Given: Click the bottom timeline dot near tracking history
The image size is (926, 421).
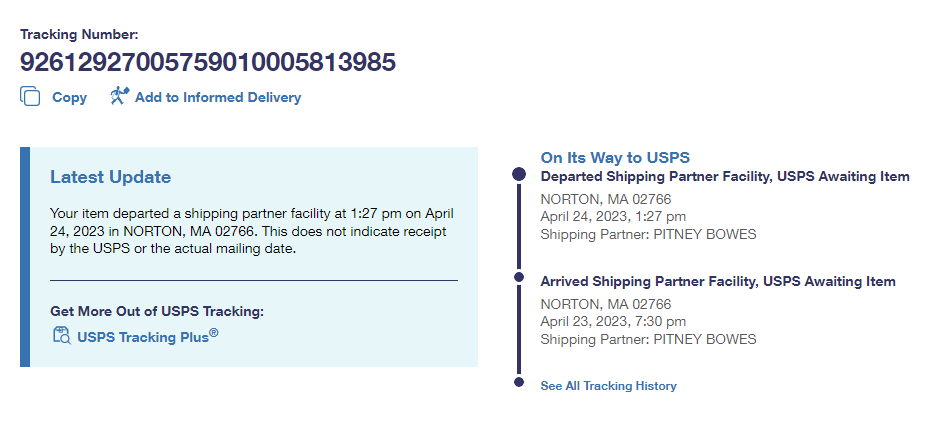Looking at the screenshot, I should pos(518,382).
